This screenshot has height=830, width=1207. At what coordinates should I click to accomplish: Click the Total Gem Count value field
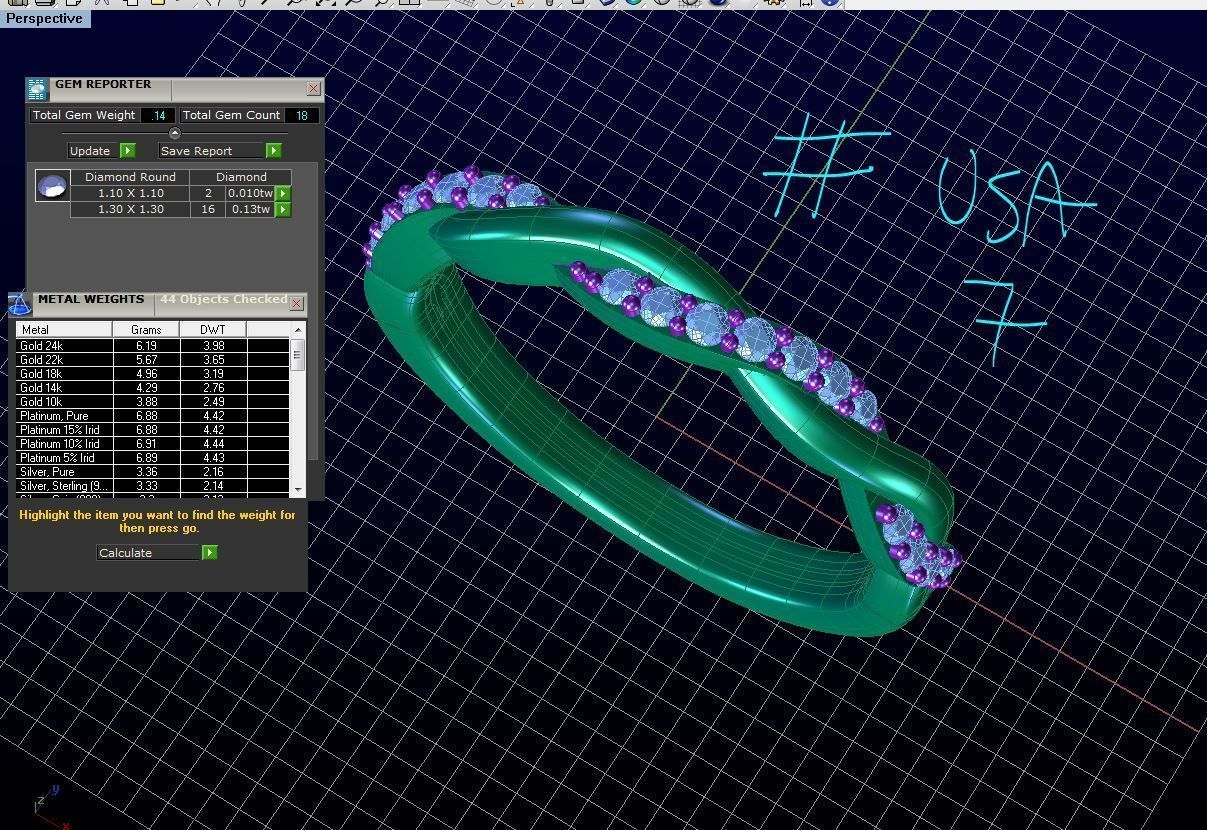point(301,115)
